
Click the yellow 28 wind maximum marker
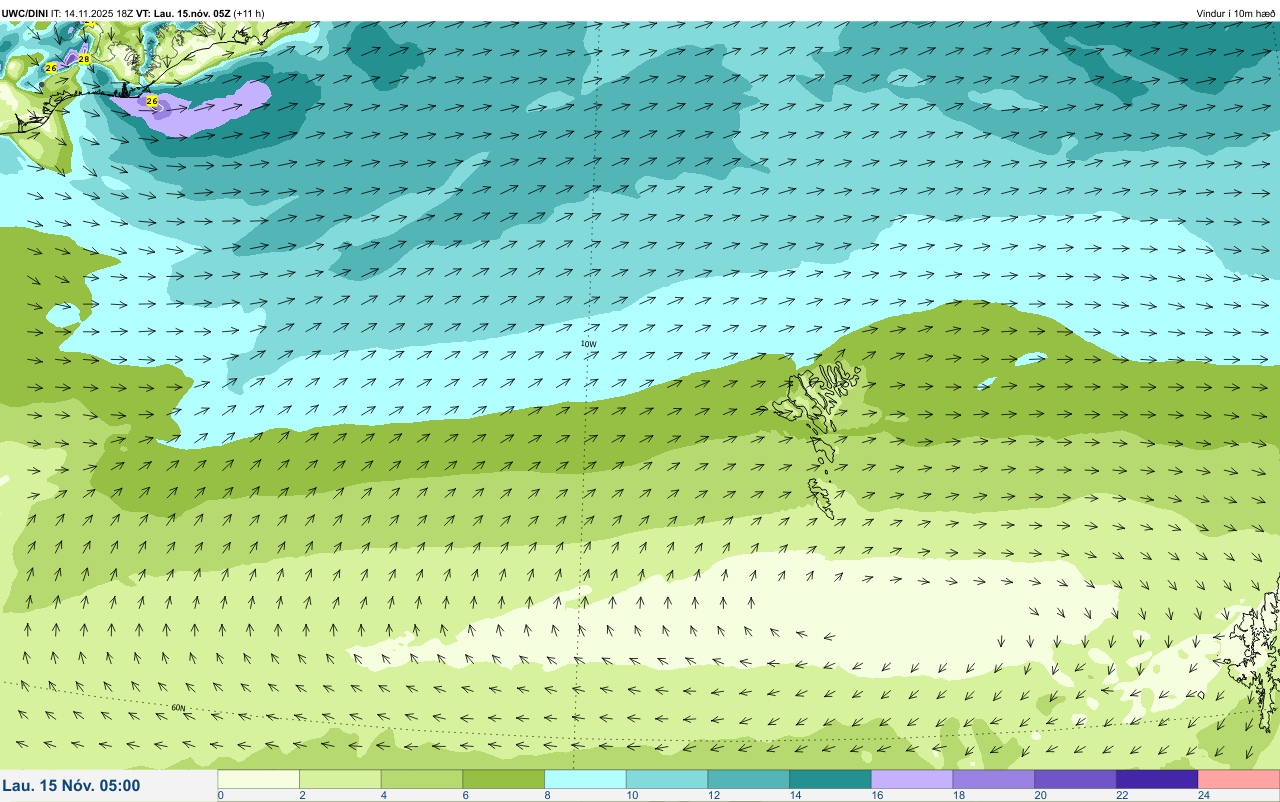(x=84, y=60)
